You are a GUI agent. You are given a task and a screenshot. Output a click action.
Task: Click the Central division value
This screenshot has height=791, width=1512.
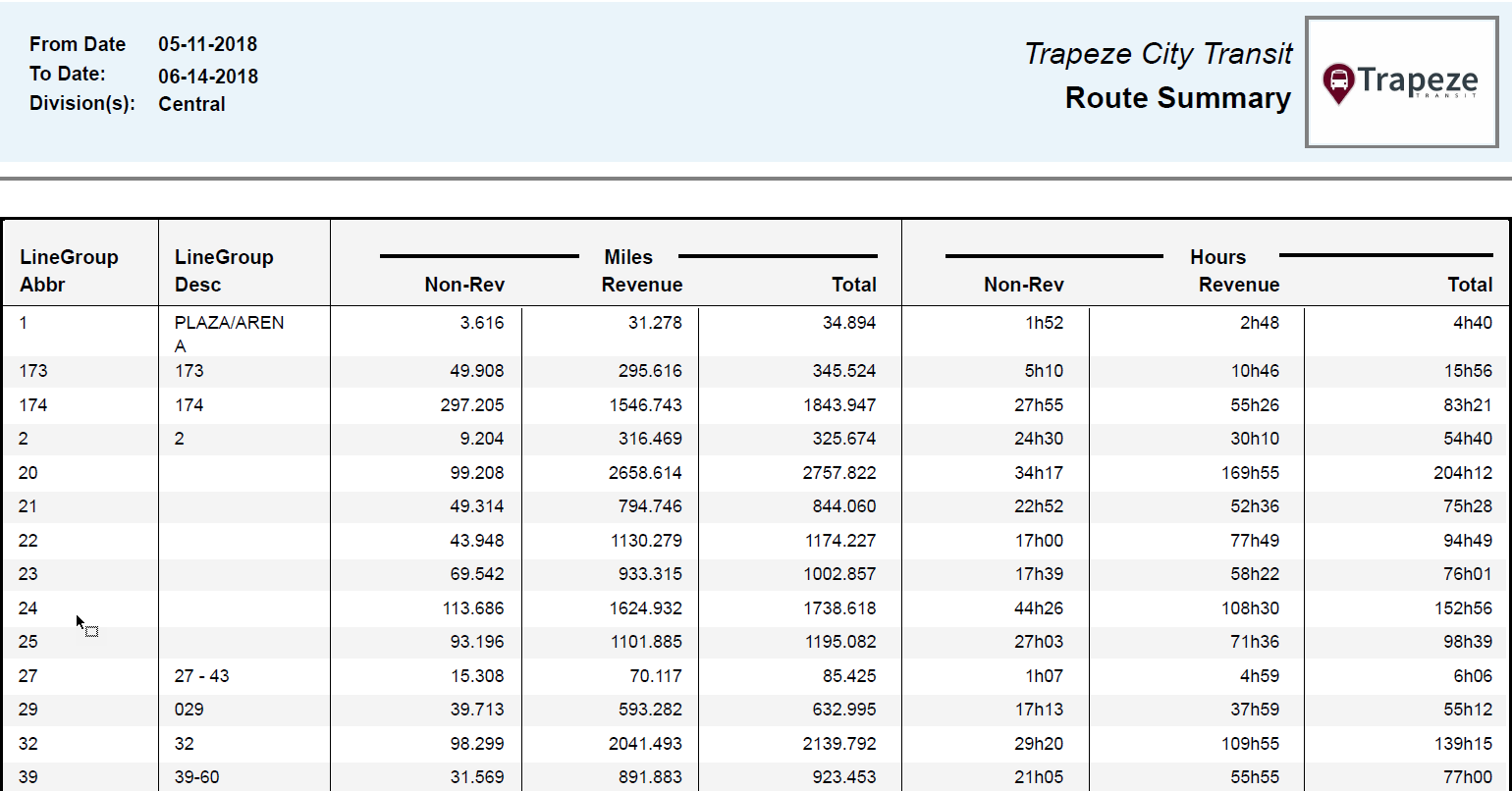click(191, 104)
